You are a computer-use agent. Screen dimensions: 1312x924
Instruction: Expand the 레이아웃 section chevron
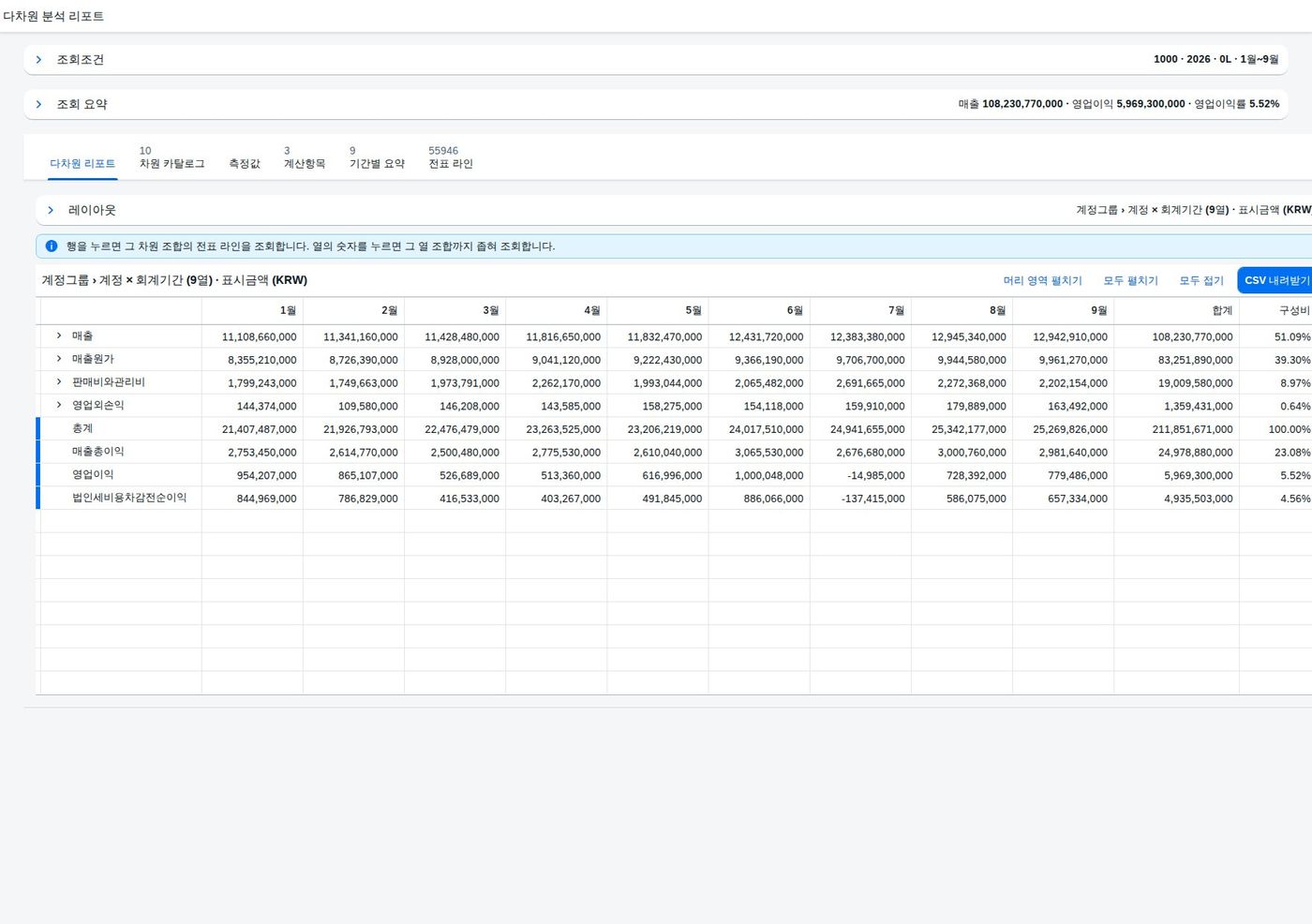coord(51,211)
